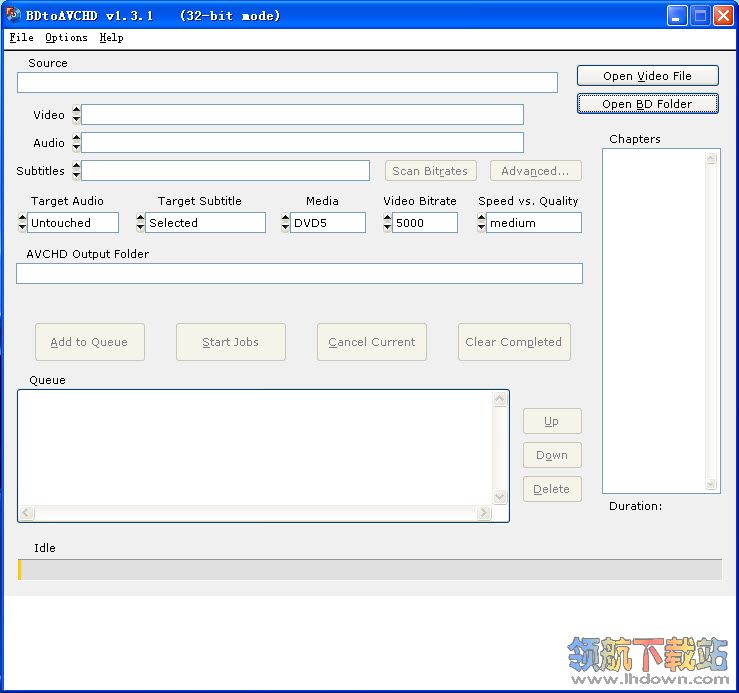Open the Options menu
Screen dimensions: 739x693
click(66, 38)
